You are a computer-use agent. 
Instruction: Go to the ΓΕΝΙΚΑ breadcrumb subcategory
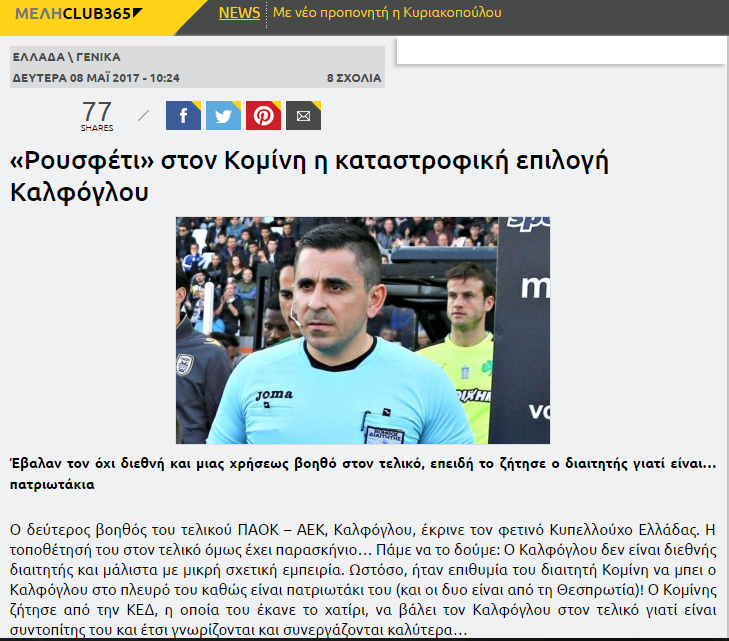pos(98,57)
